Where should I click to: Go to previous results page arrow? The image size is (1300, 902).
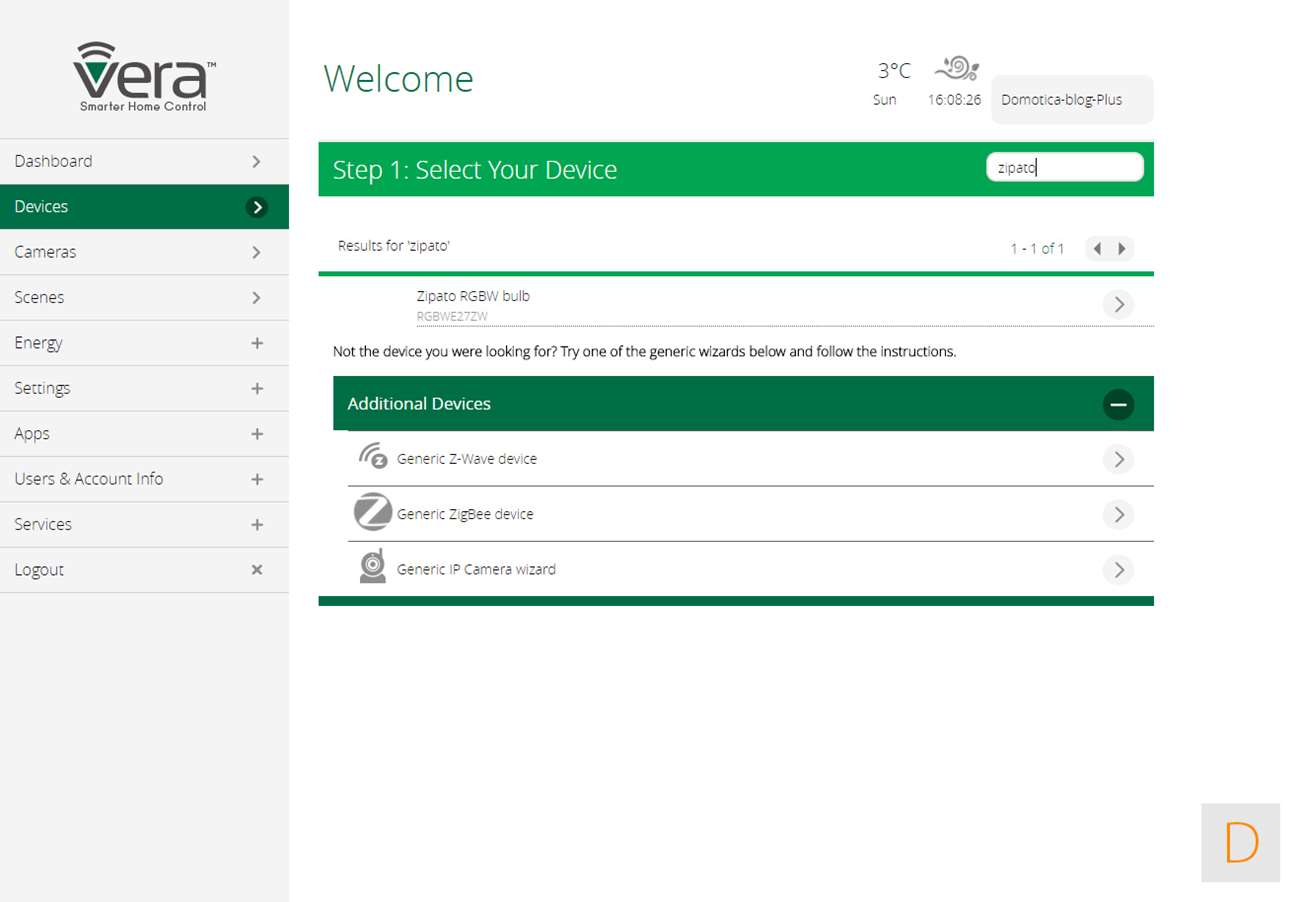[x=1097, y=248]
